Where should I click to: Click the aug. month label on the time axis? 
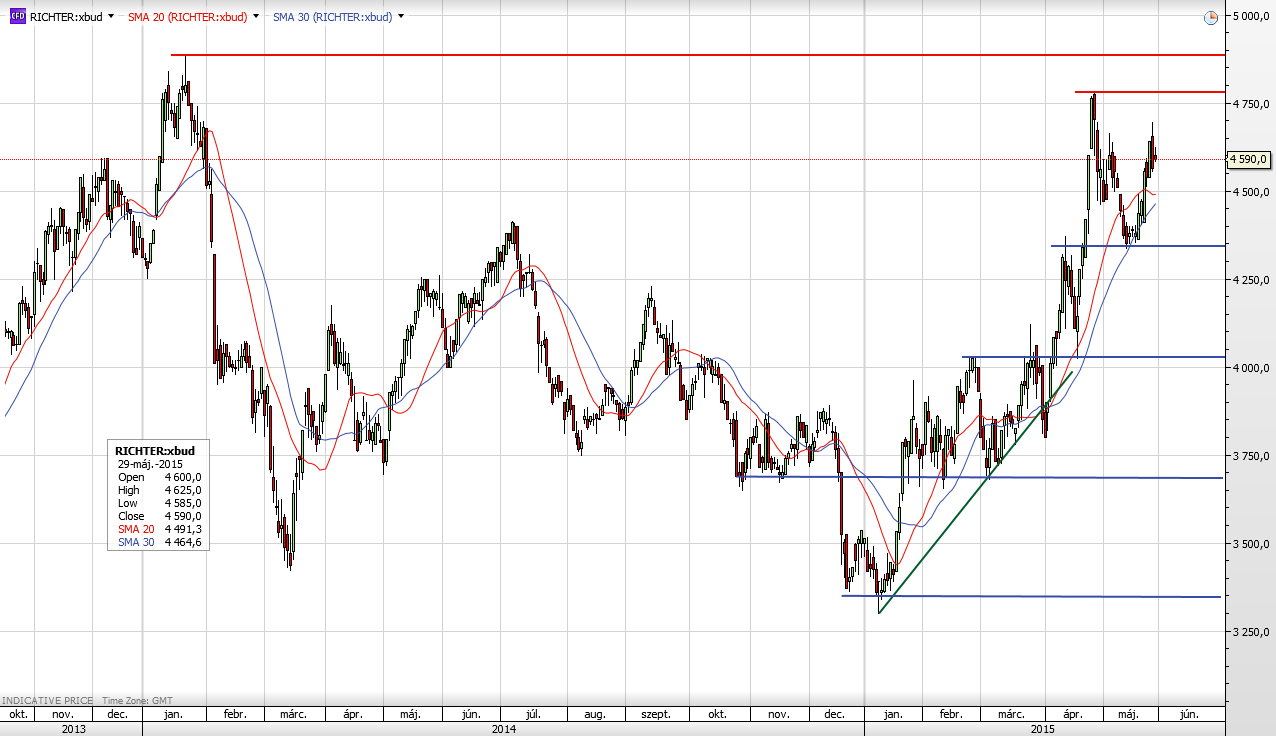(594, 715)
